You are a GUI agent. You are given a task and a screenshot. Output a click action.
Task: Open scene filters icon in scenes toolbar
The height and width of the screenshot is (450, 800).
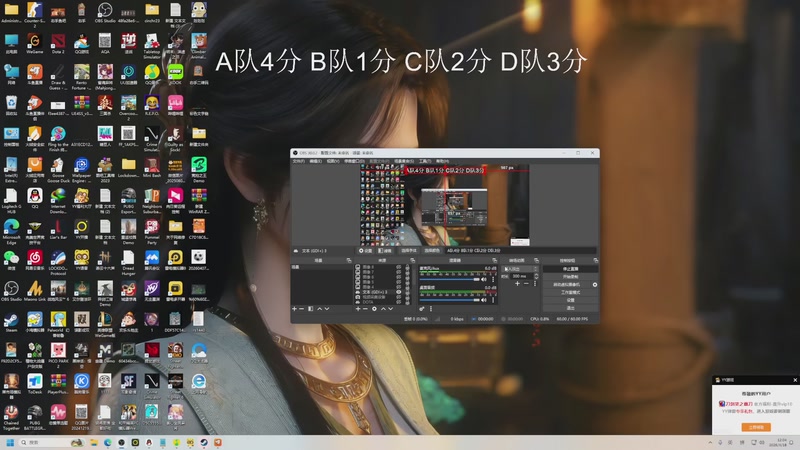[x=311, y=309]
